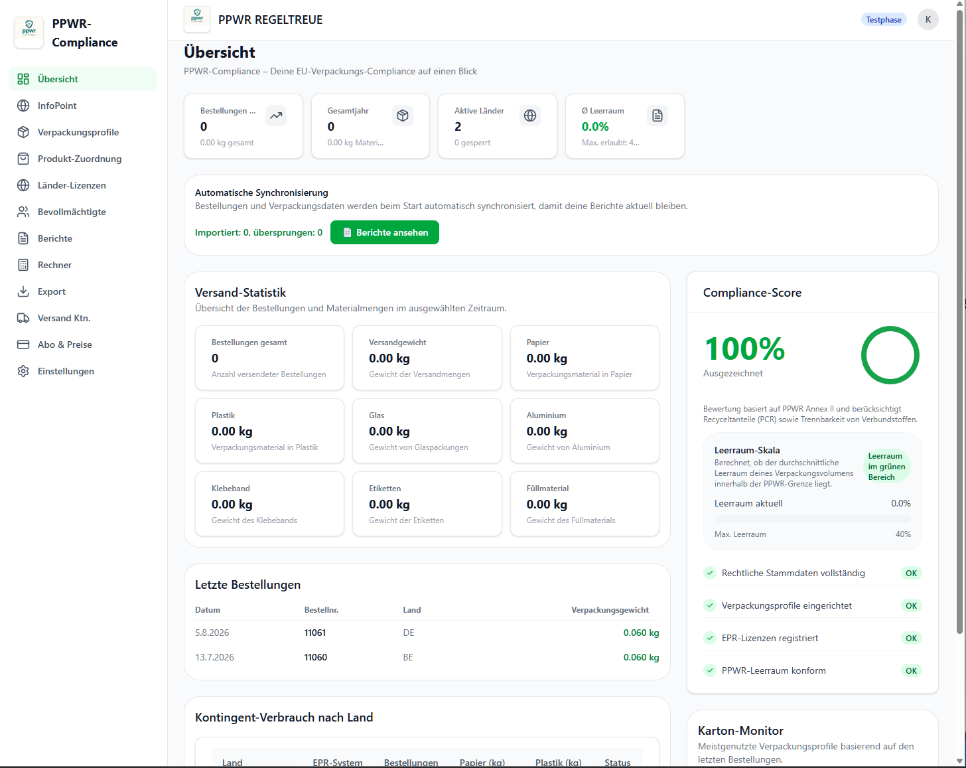Click the check icon beside Verpackungsprofile eingerichtet
Screen dimensions: 966x768
coord(710,605)
